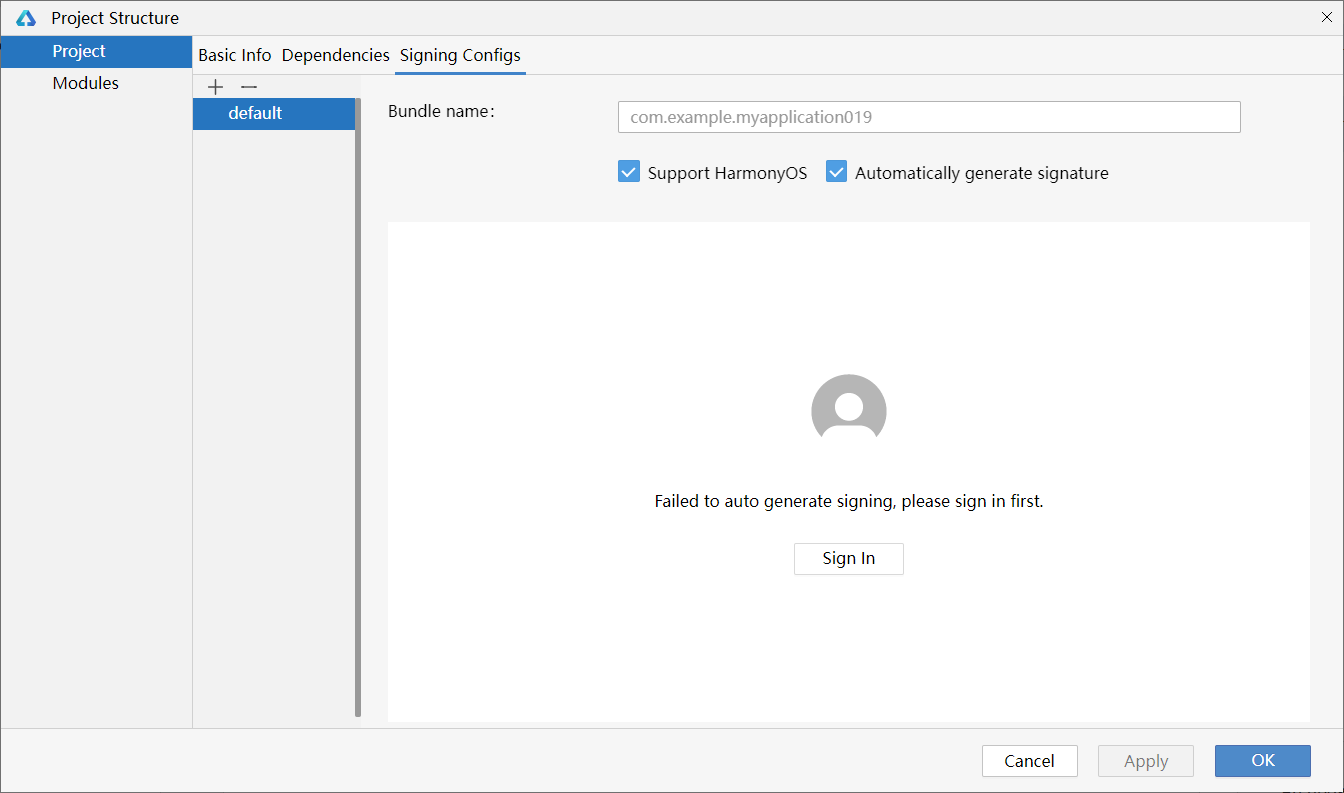Uncheck Automatically generate signature checkbox
The width and height of the screenshot is (1344, 793).
(x=836, y=172)
